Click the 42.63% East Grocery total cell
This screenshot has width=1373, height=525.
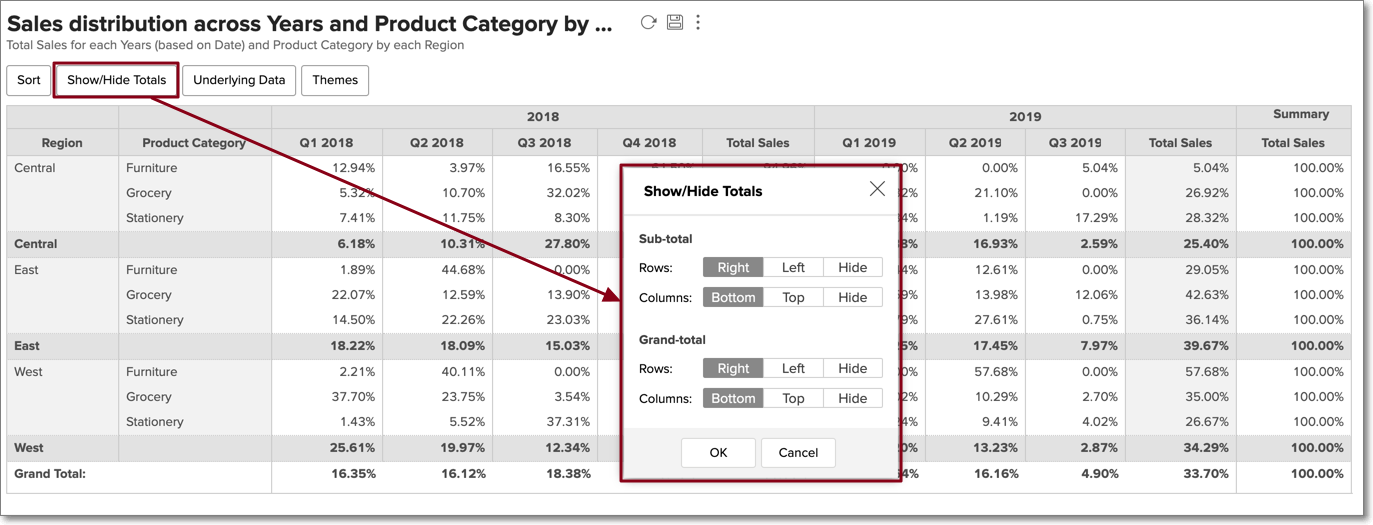[1181, 295]
